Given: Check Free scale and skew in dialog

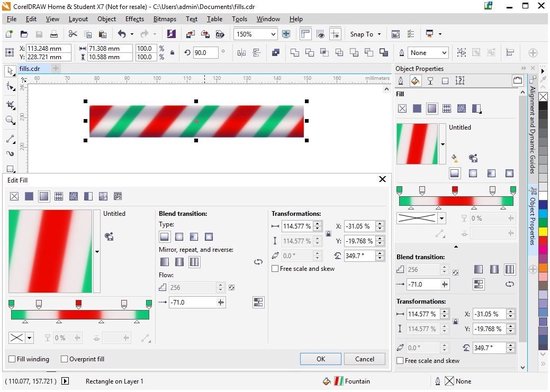Looking at the screenshot, I should coord(275,269).
